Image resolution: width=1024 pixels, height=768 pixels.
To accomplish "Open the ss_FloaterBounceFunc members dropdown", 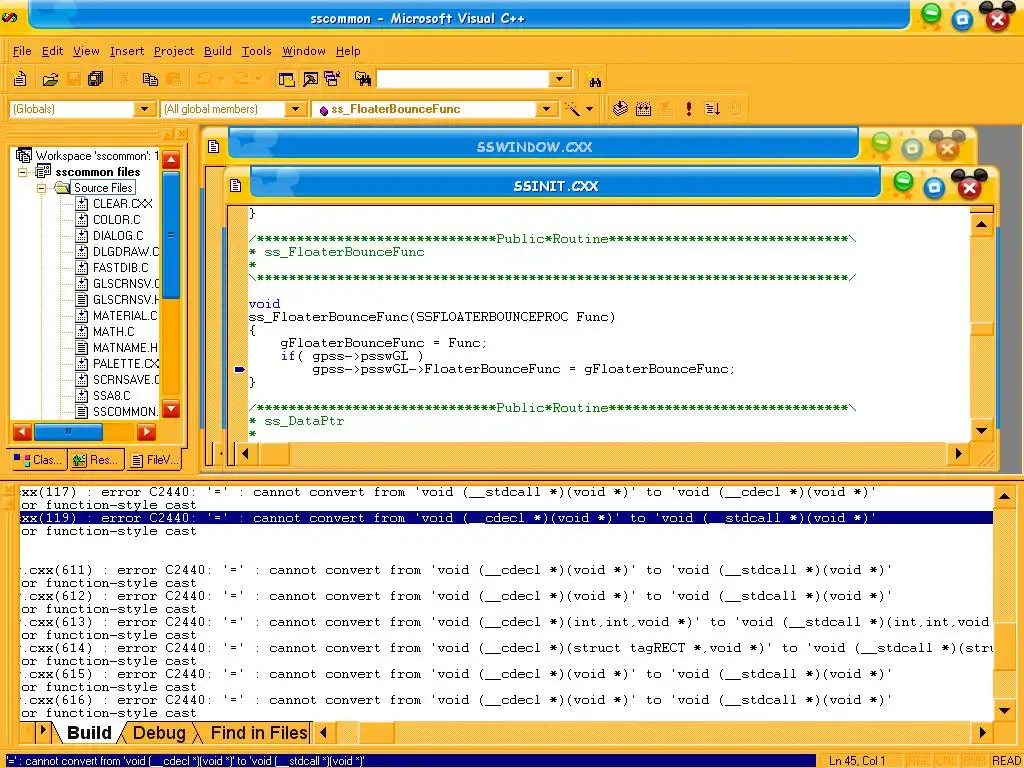I will 547,109.
